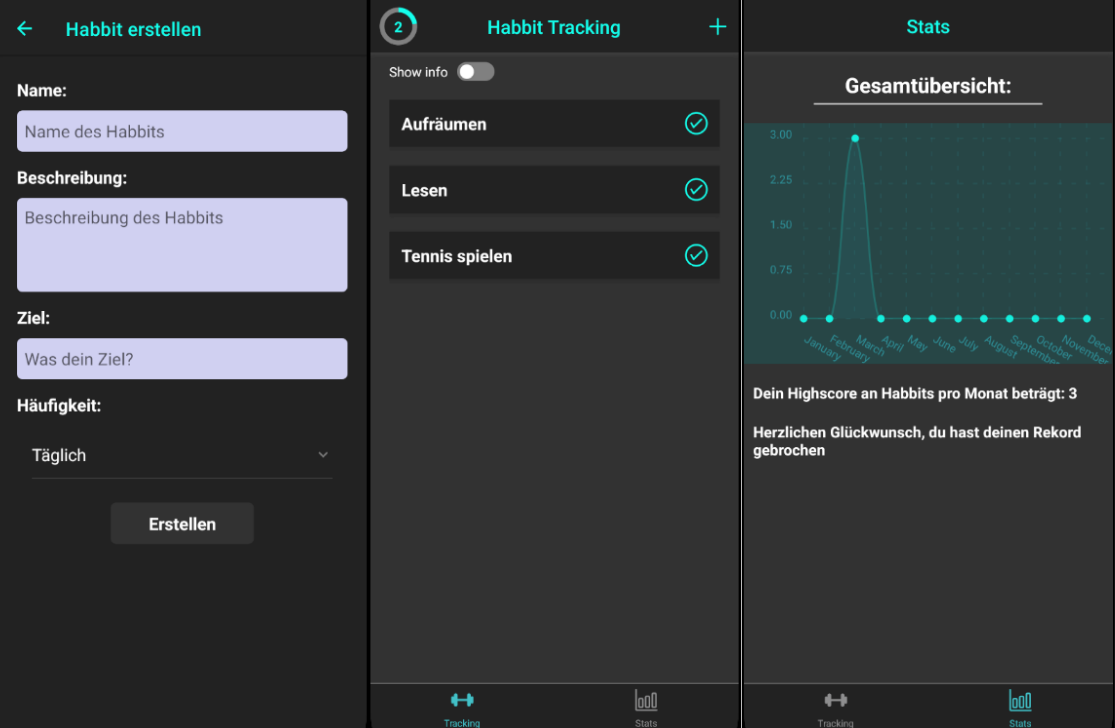Open the Lesen habit row
This screenshot has height=728, width=1115.
point(554,190)
